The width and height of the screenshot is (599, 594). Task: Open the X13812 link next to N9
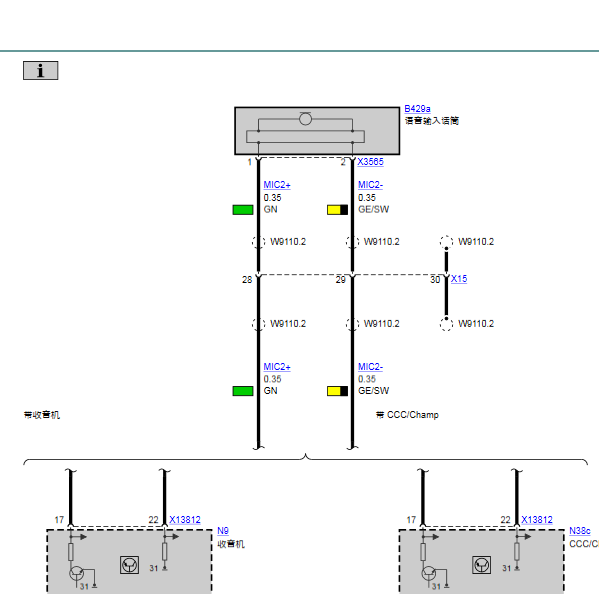tap(185, 520)
